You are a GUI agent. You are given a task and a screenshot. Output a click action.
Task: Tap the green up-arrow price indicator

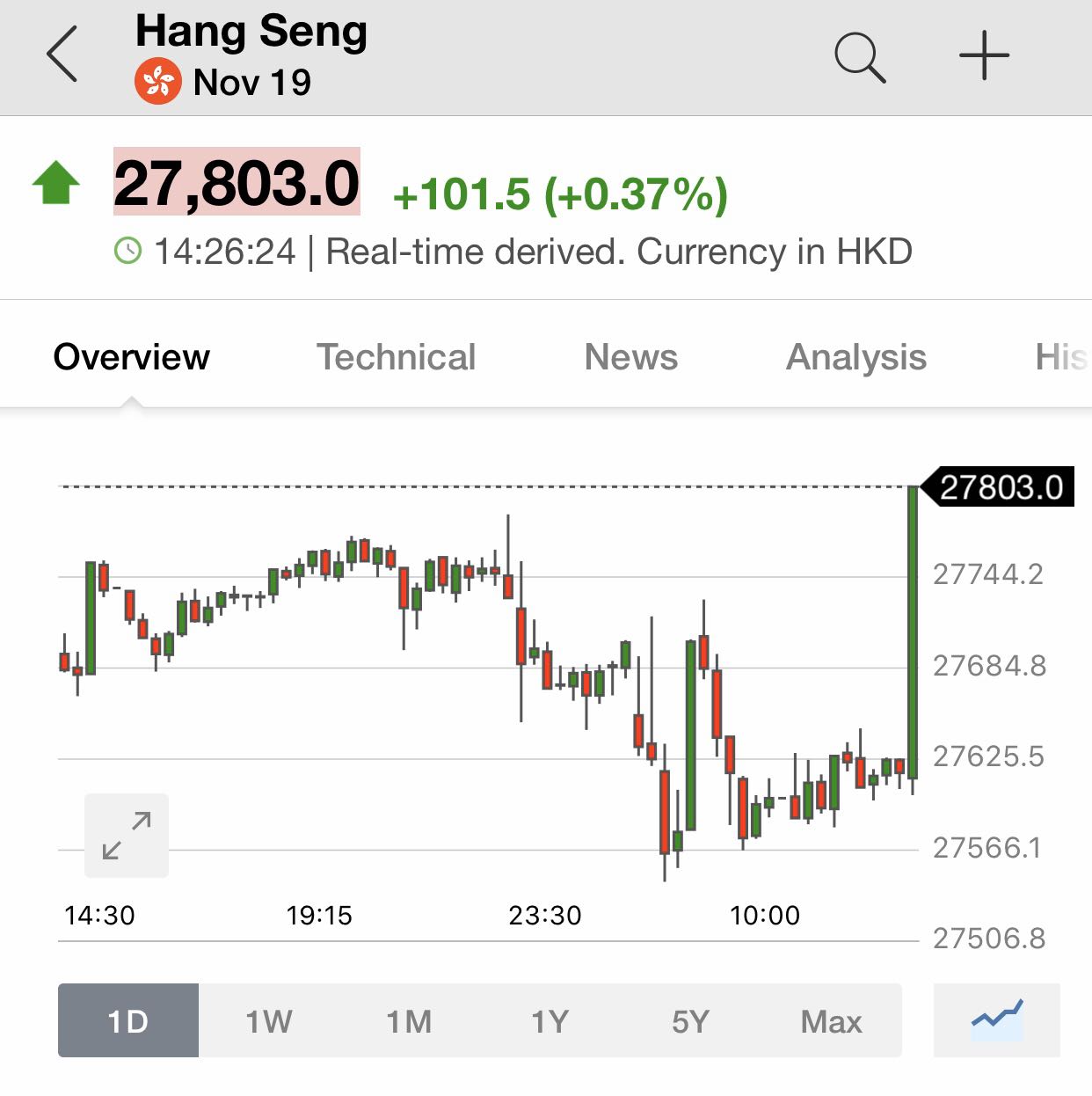pyautogui.click(x=56, y=182)
